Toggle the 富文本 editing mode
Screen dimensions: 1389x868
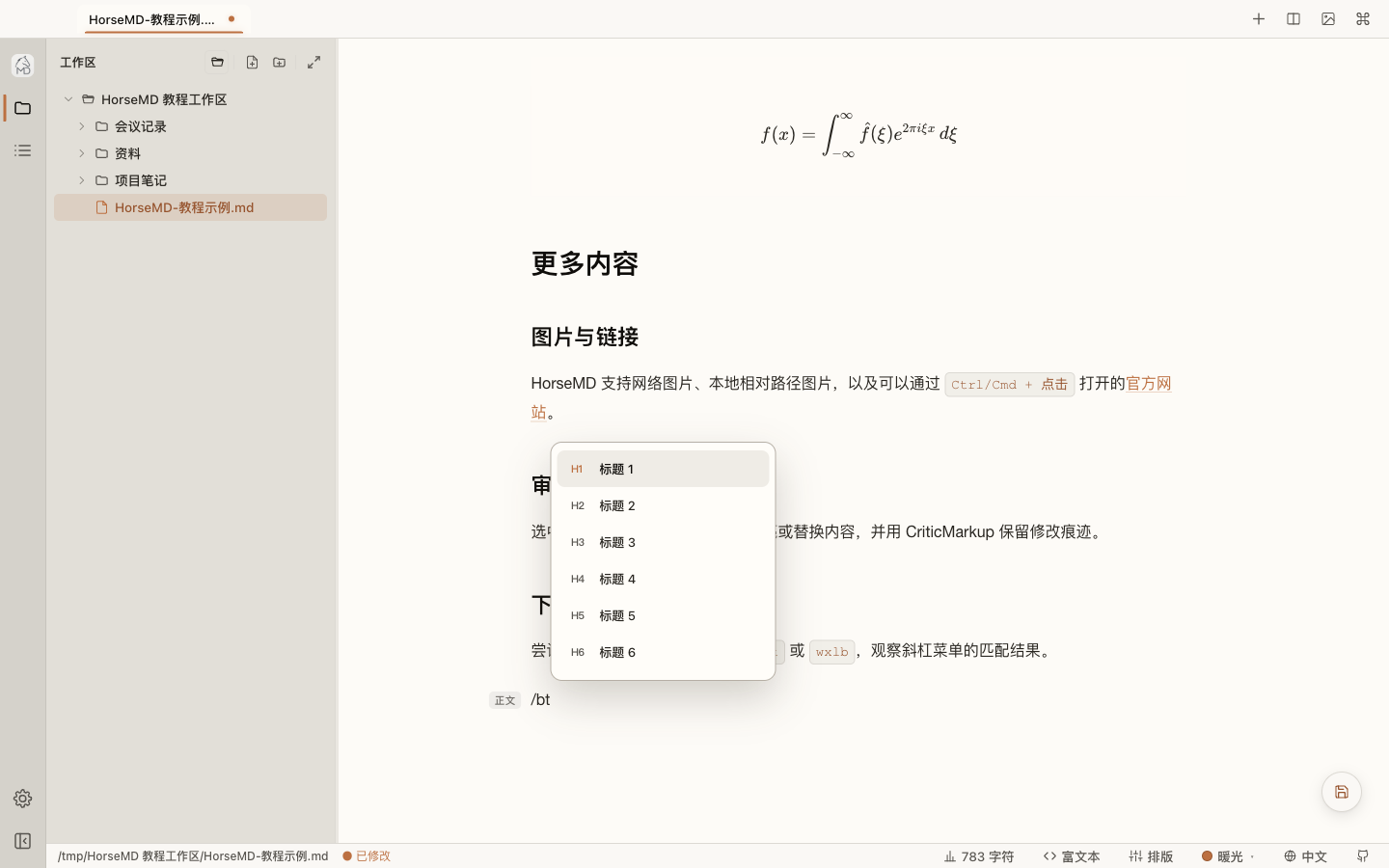point(1072,856)
